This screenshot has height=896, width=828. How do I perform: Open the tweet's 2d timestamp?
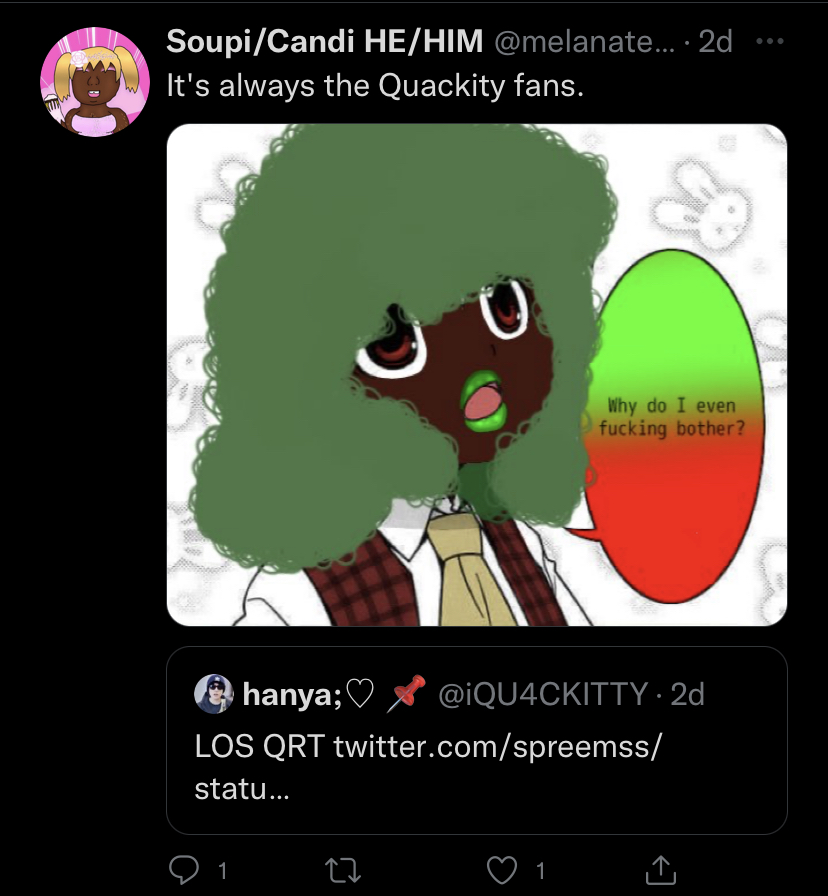tap(715, 41)
